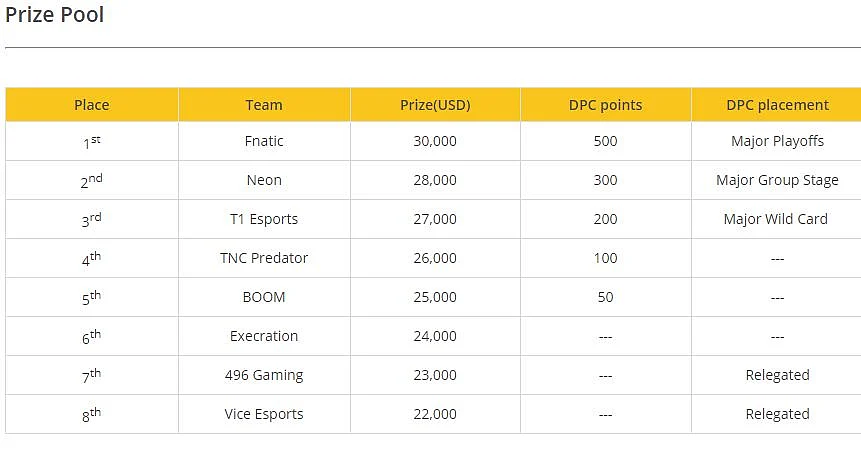Select the Execration team cell
The image size is (861, 453).
(x=264, y=336)
